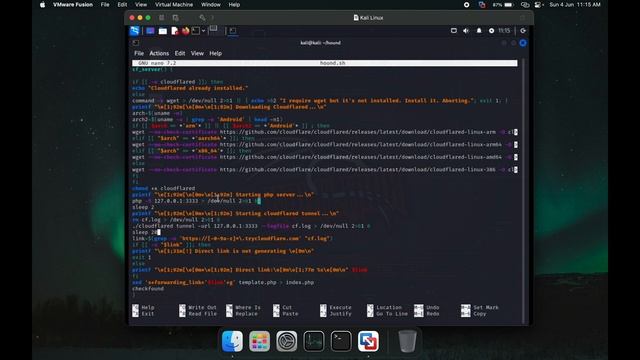640x360 pixels.
Task: Click 'Cloudflared already installed.' echo string
Action: point(198,88)
